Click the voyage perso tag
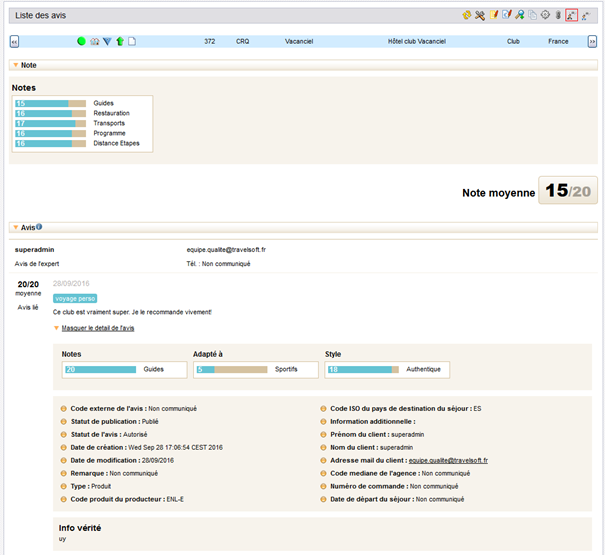 (x=74, y=298)
